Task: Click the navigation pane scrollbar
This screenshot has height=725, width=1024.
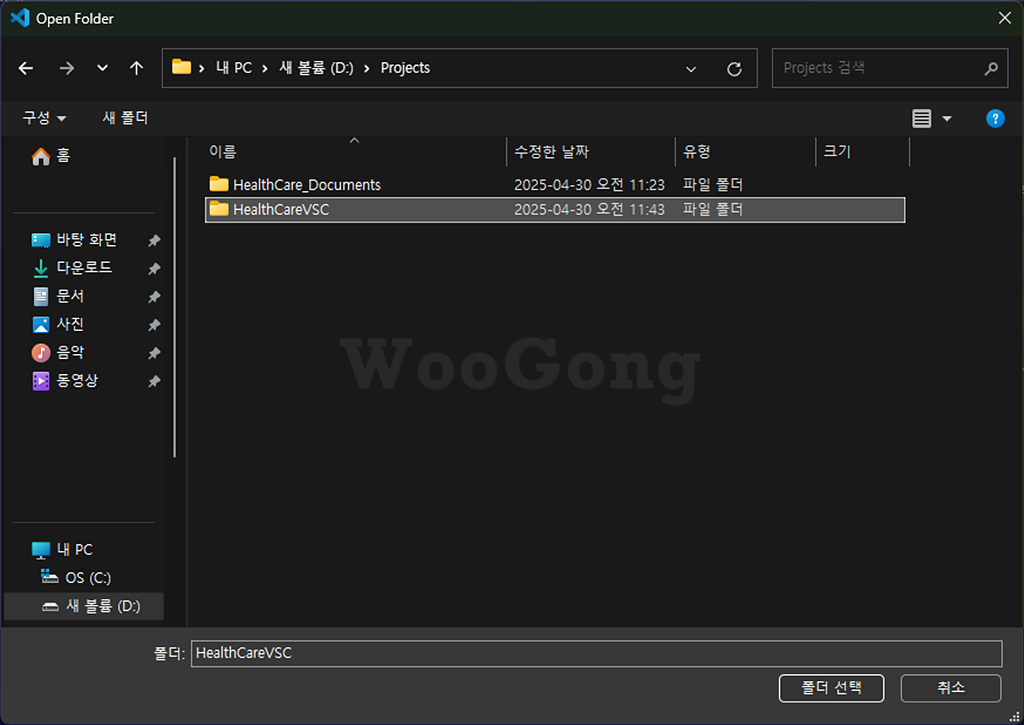Action: pos(174,307)
